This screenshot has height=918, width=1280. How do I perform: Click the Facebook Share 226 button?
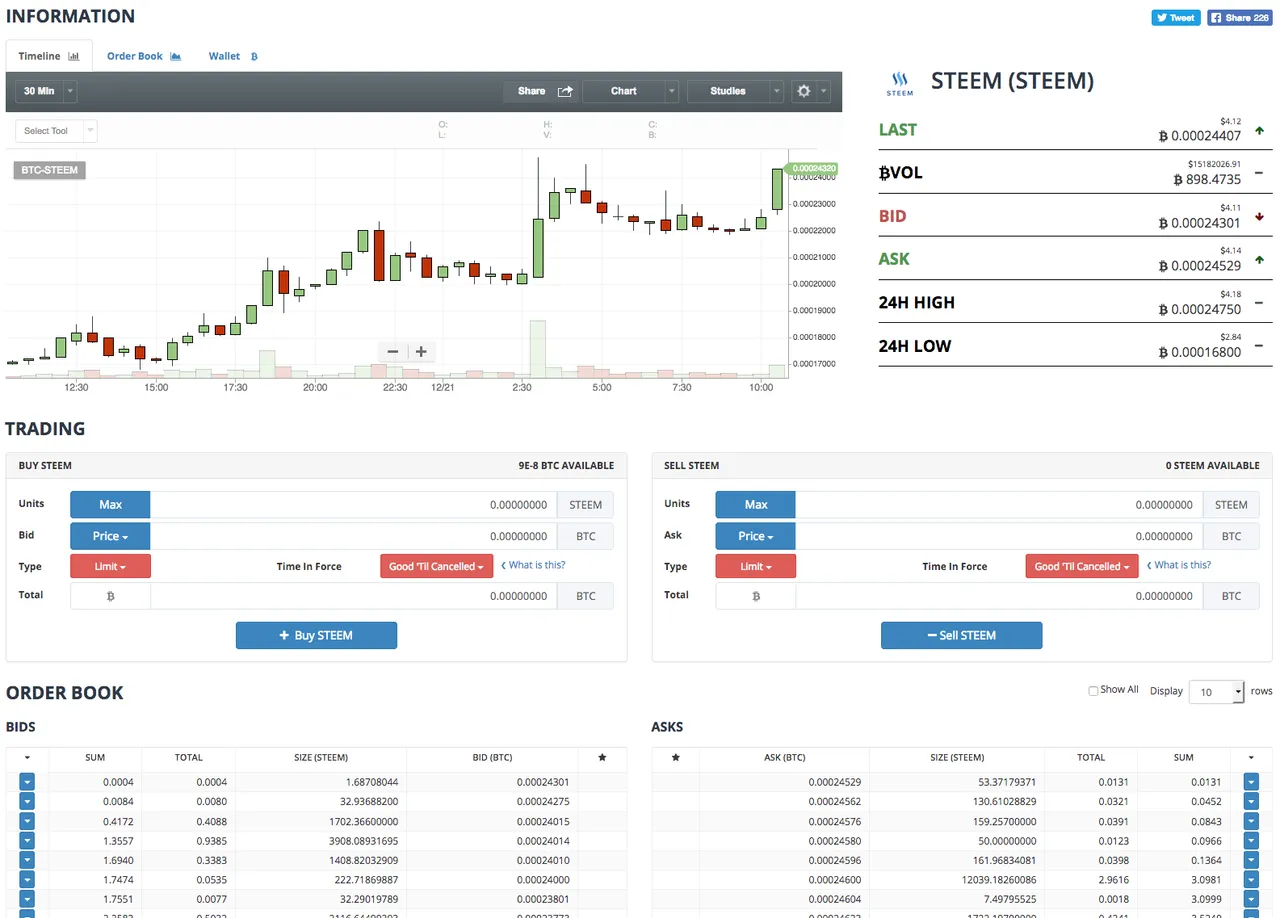pos(1239,17)
